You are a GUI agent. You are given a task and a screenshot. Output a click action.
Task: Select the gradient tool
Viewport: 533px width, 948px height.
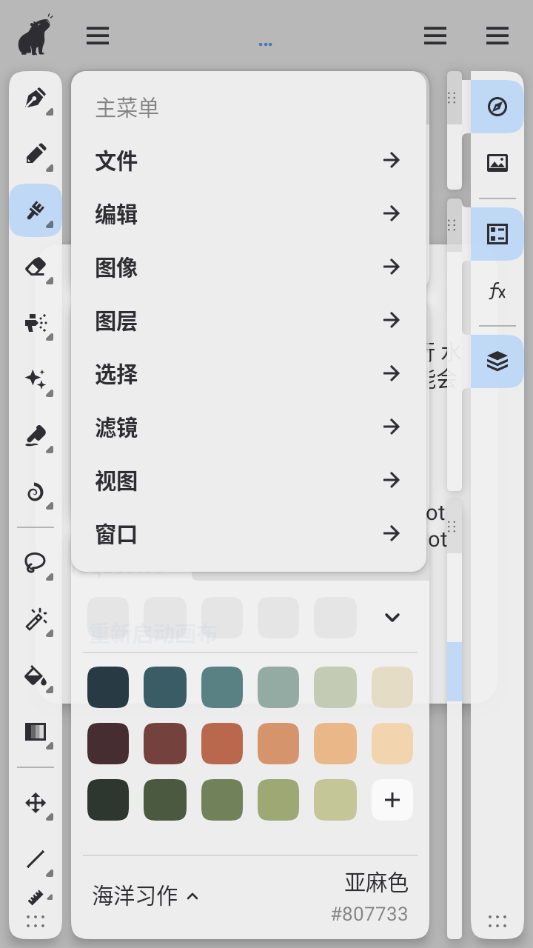[36, 732]
